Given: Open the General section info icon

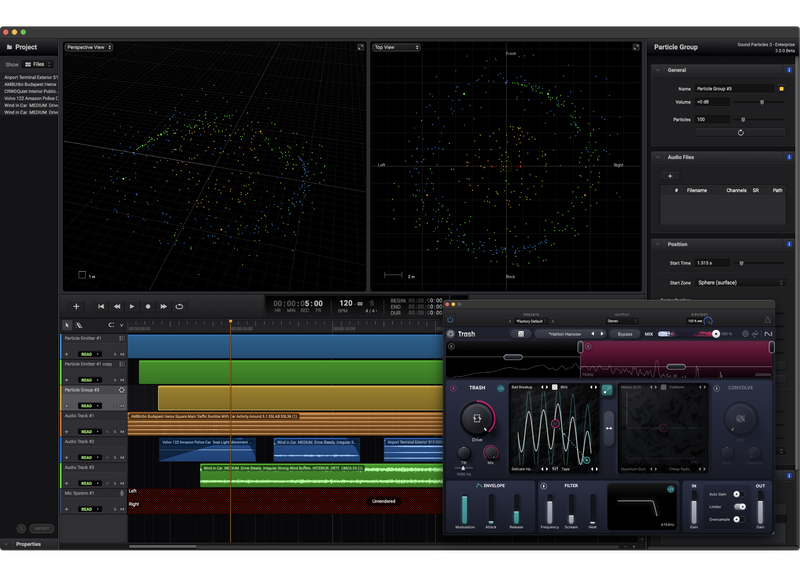Looking at the screenshot, I should click(x=789, y=70).
